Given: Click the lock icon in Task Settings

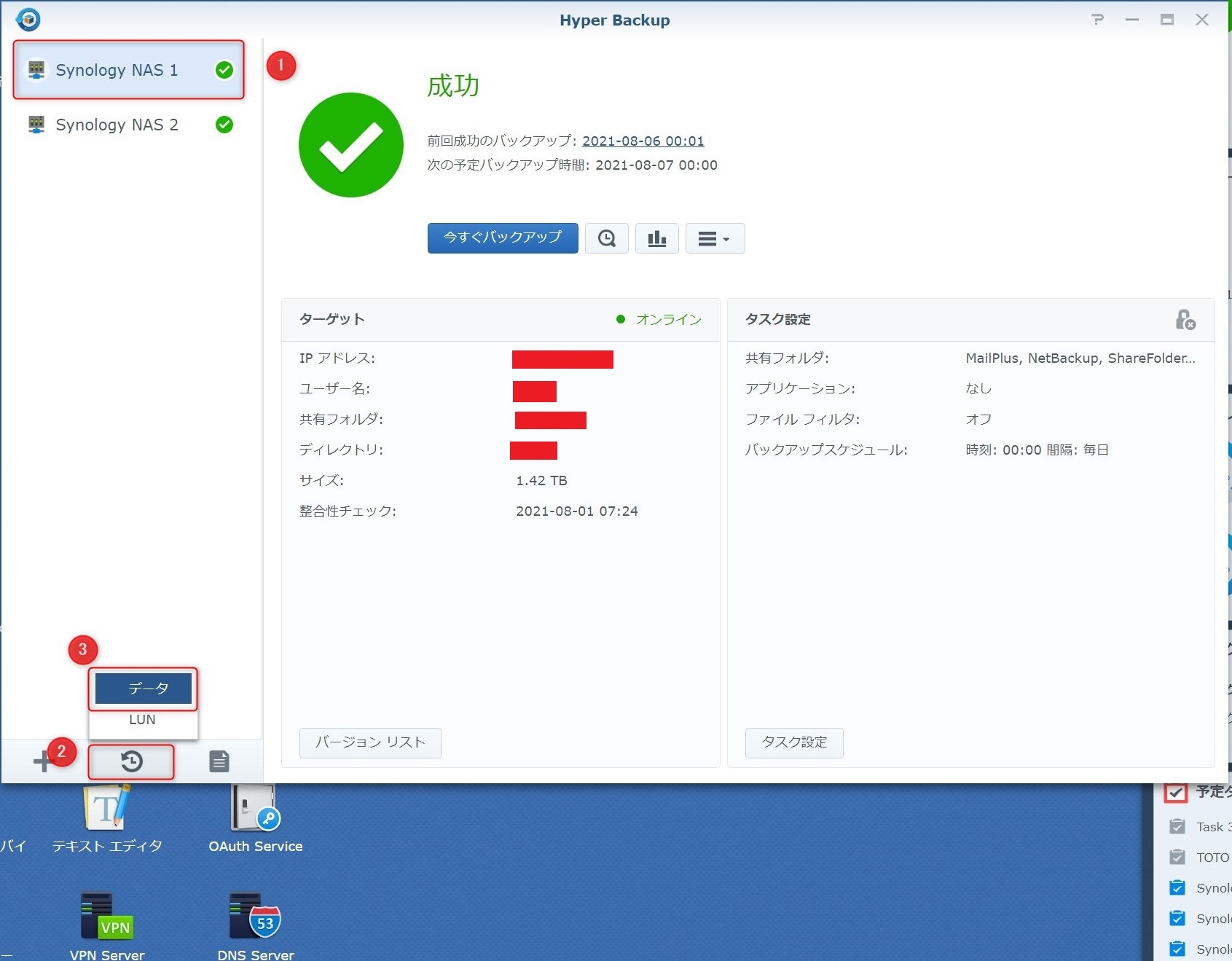Looking at the screenshot, I should [x=1185, y=319].
